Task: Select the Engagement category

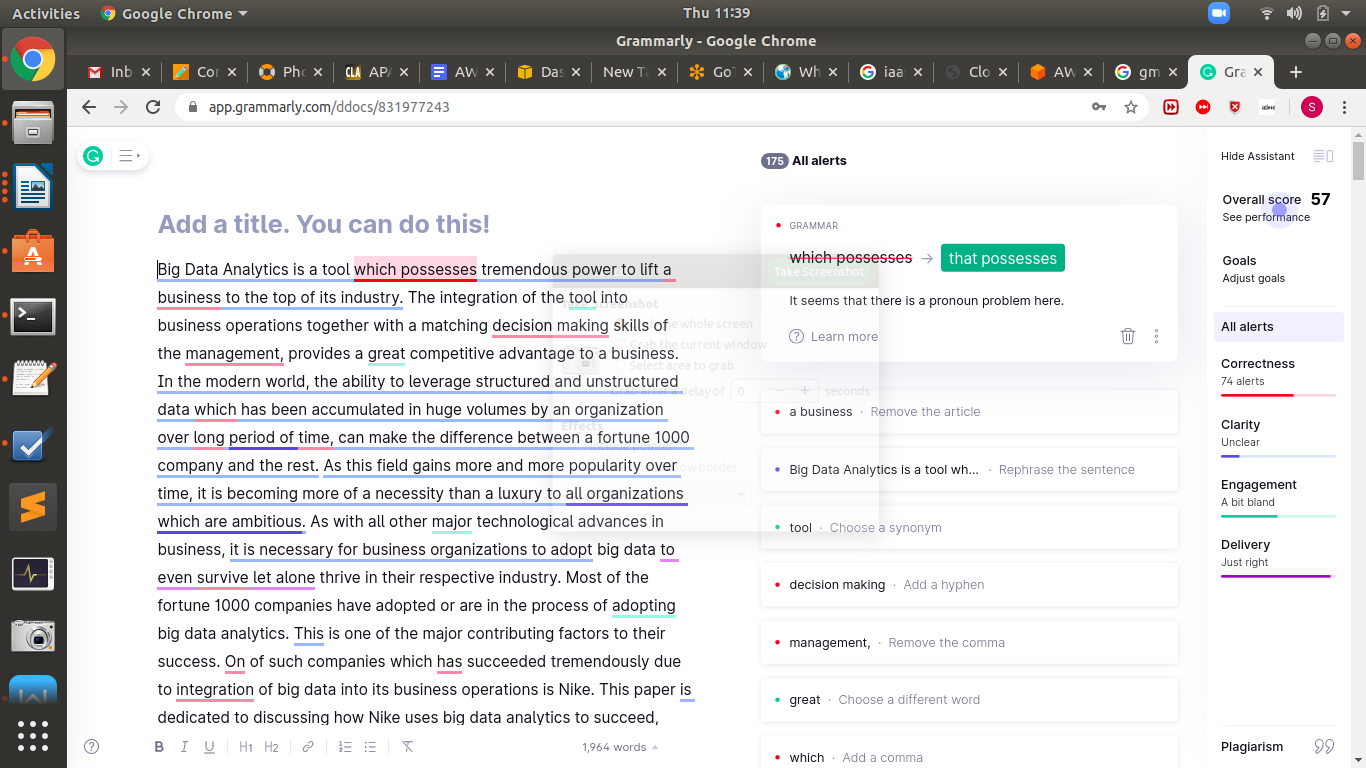Action: [x=1278, y=495]
